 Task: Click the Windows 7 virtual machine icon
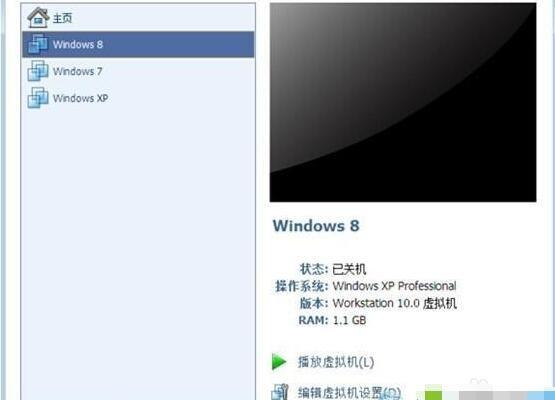pos(38,71)
